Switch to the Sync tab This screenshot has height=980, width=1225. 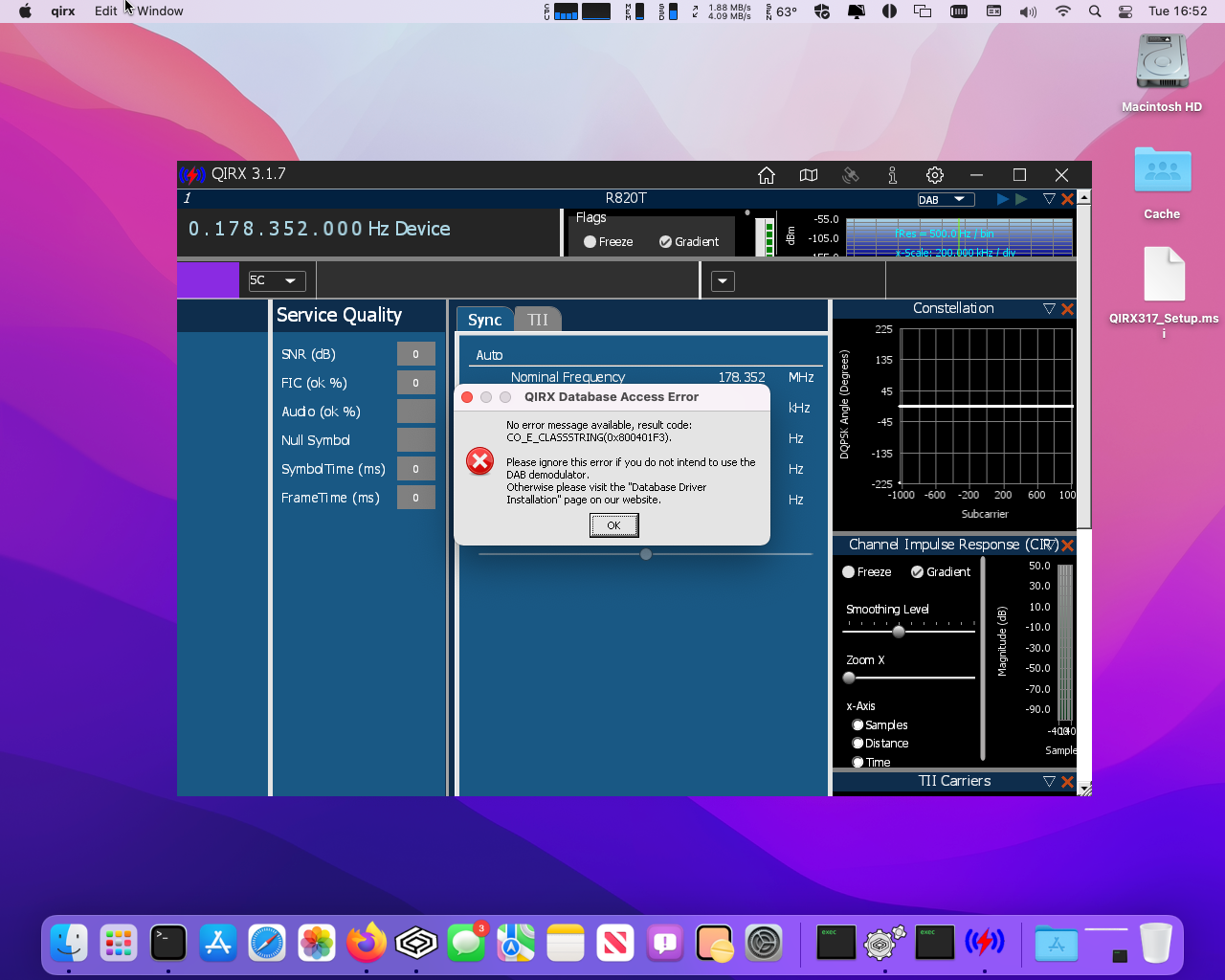pos(485,320)
